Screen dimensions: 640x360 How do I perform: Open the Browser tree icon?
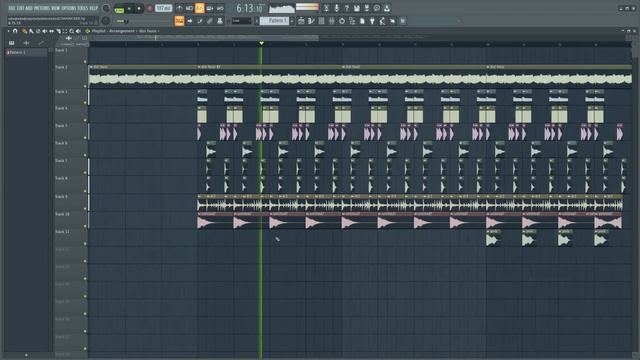352,21
